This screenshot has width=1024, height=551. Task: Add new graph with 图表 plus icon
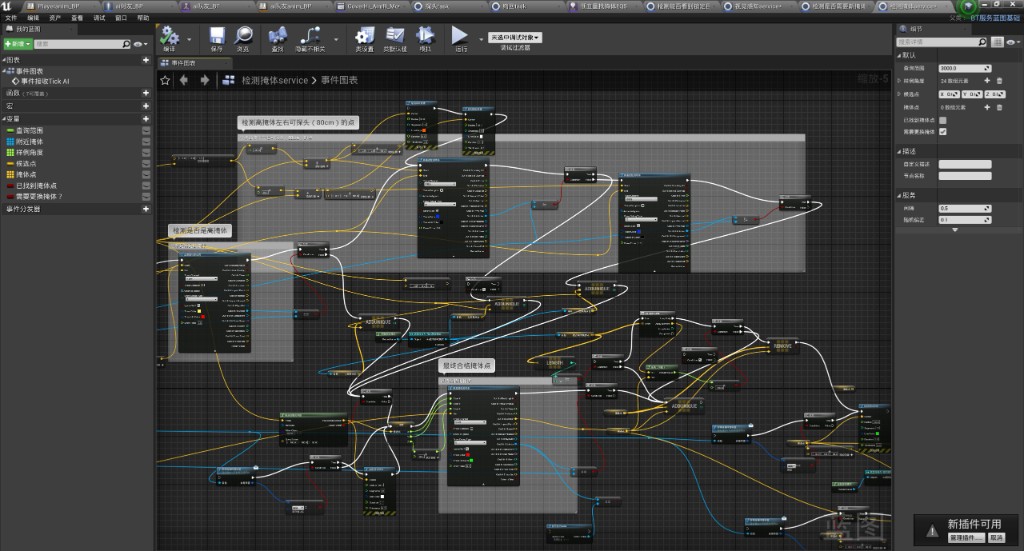[146, 60]
